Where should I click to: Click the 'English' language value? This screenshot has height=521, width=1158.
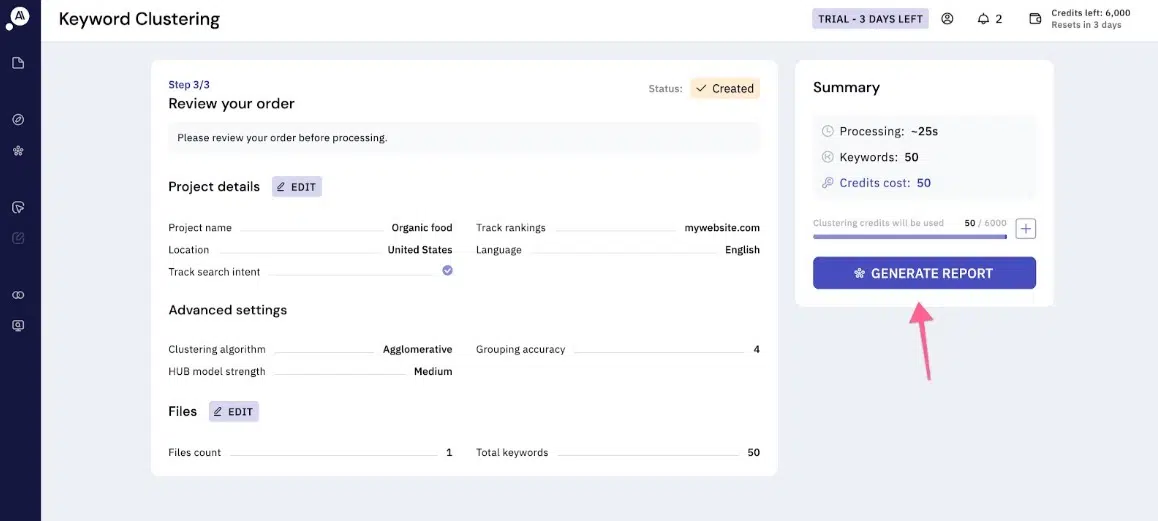[742, 250]
